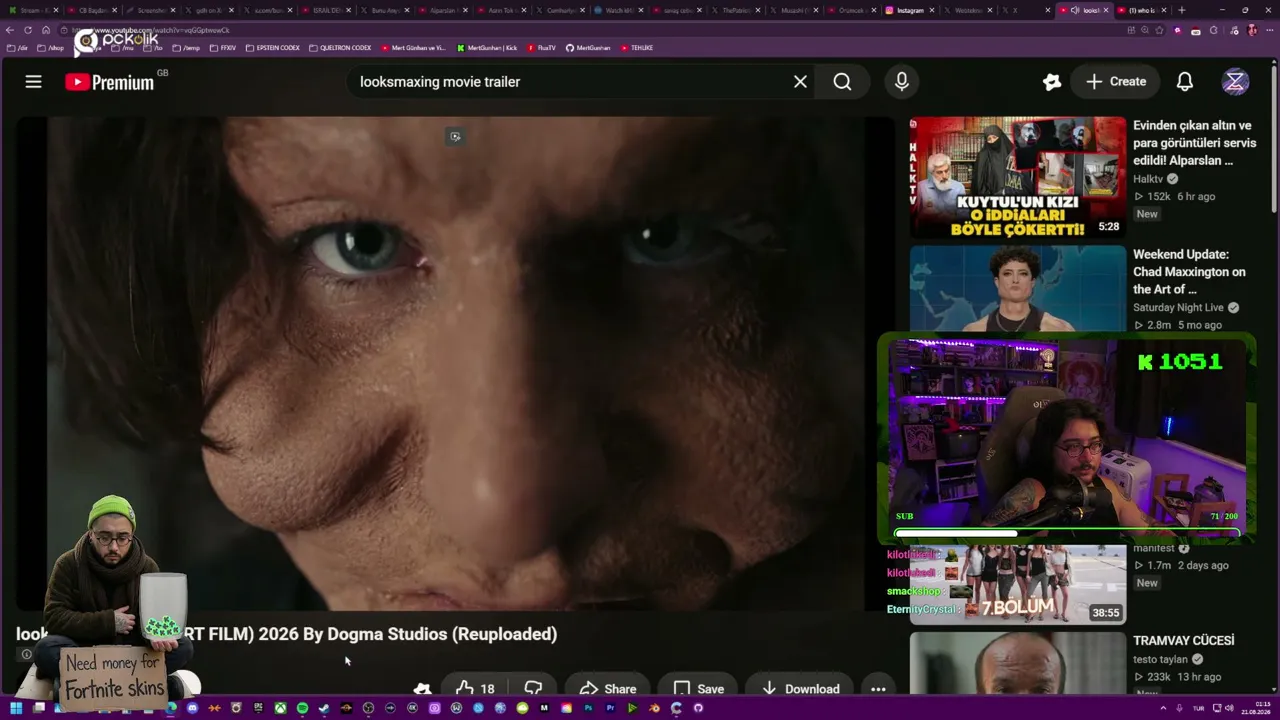The width and height of the screenshot is (1280, 720).
Task: Visit the Halktv channel
Action: tap(1149, 179)
